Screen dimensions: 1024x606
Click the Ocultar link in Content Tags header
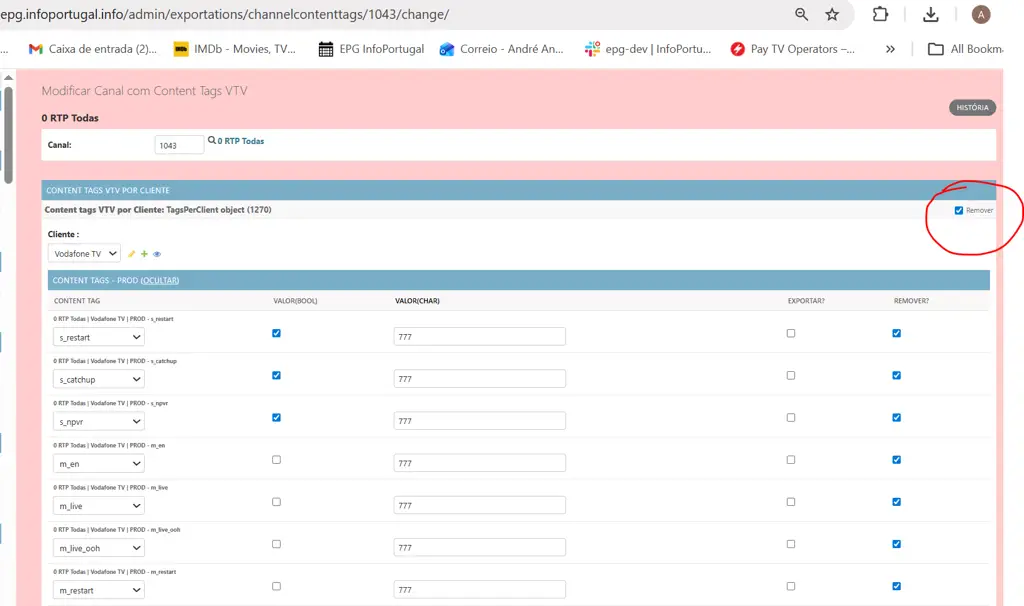click(159, 280)
